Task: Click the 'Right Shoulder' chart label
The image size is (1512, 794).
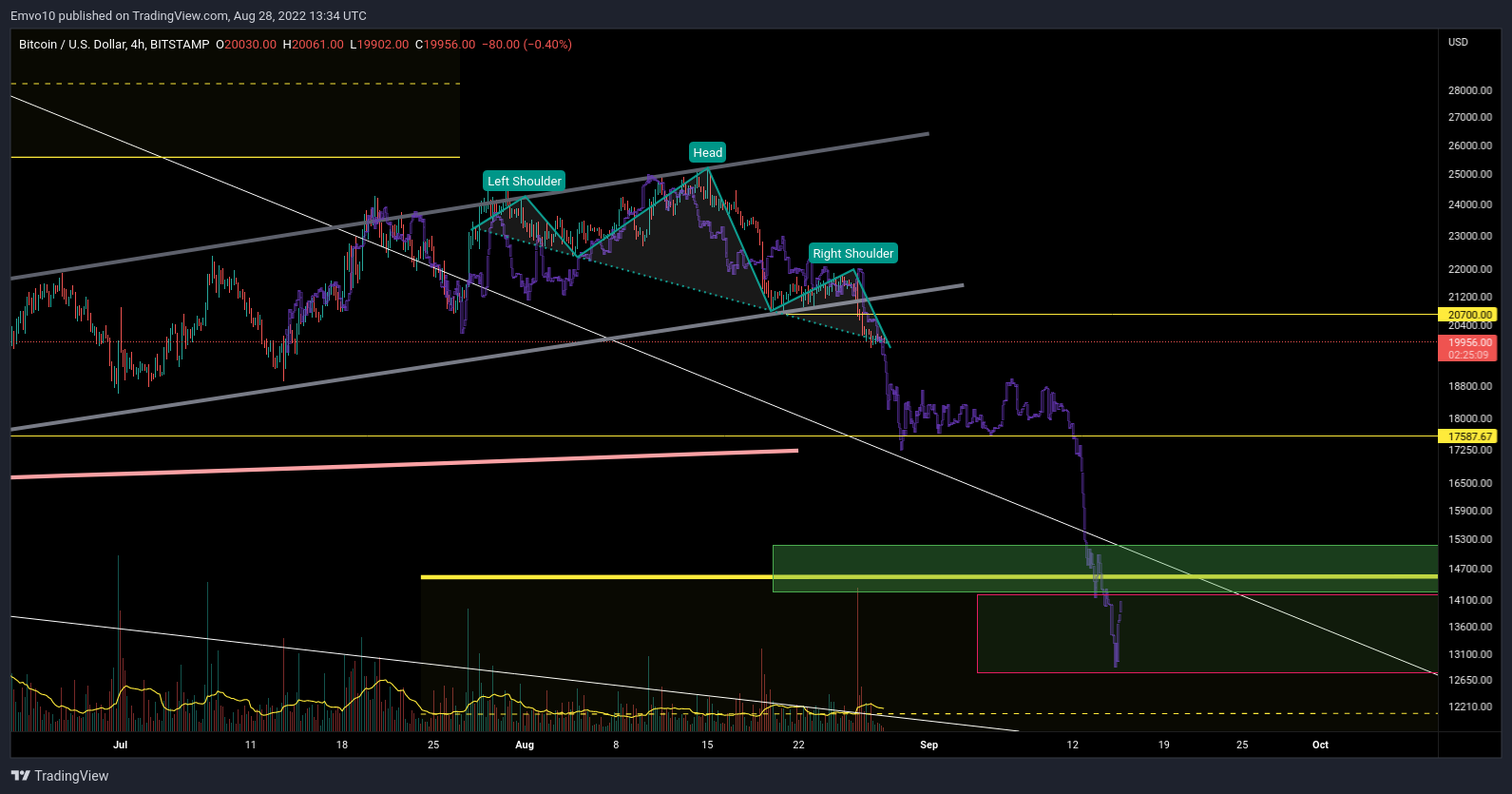Action: point(852,253)
